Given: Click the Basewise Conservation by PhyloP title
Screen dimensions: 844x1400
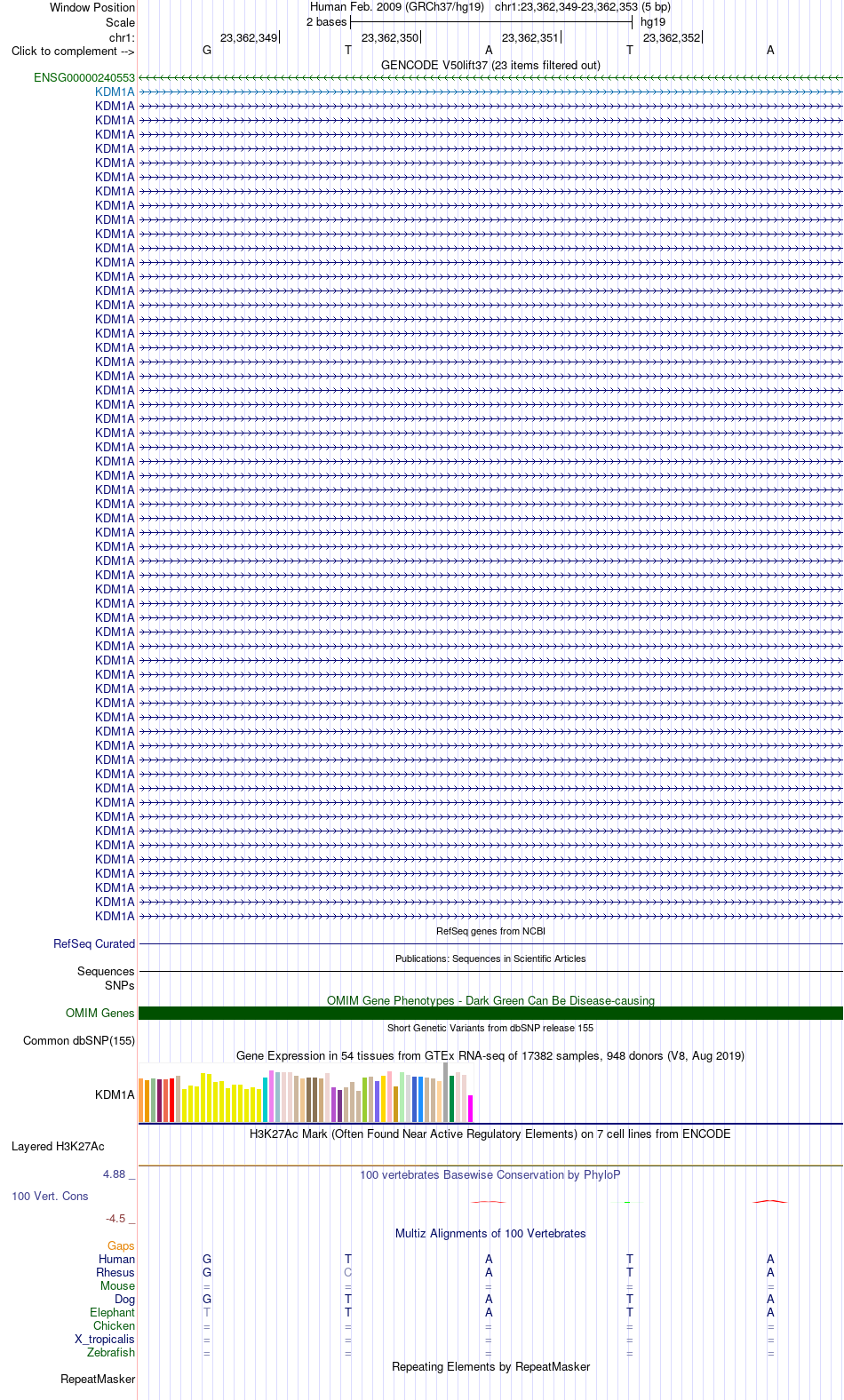Looking at the screenshot, I should [490, 1175].
